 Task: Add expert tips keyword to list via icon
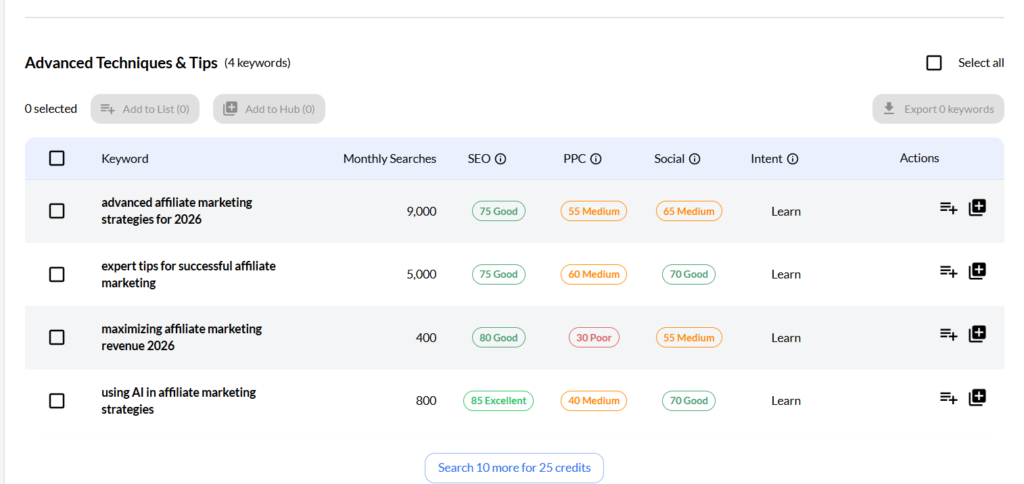tap(948, 271)
